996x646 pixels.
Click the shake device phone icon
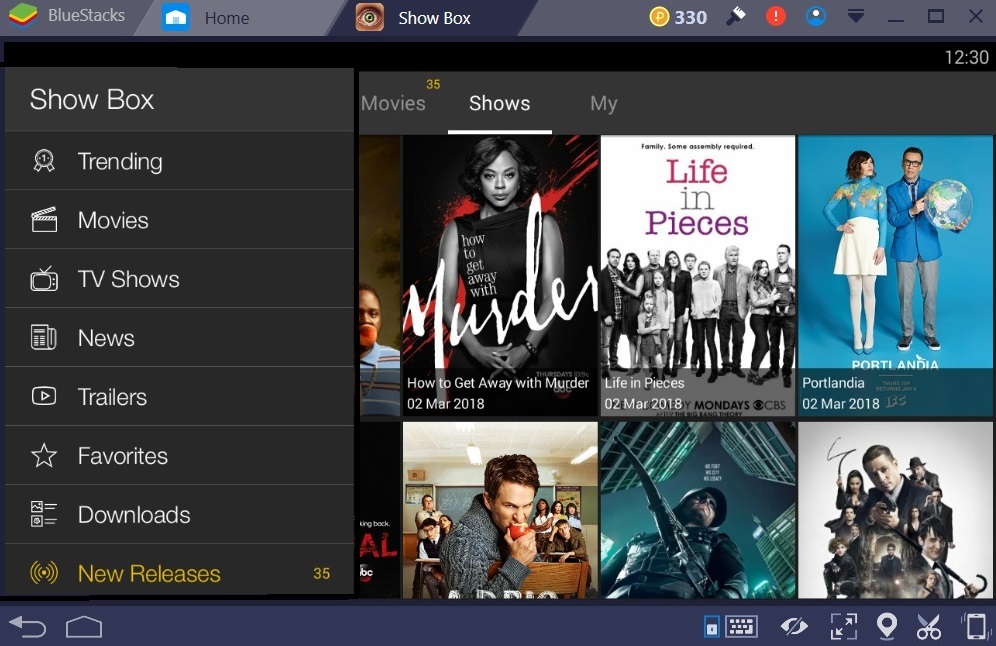(976, 627)
